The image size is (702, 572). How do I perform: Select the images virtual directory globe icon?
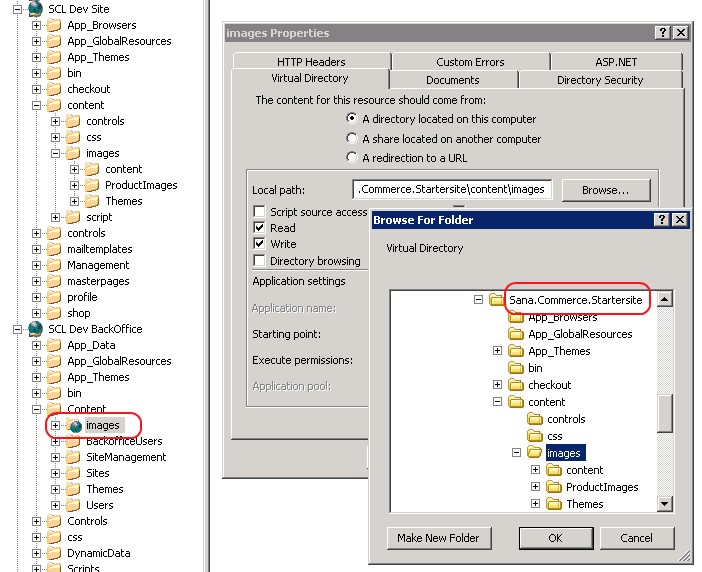point(75,425)
